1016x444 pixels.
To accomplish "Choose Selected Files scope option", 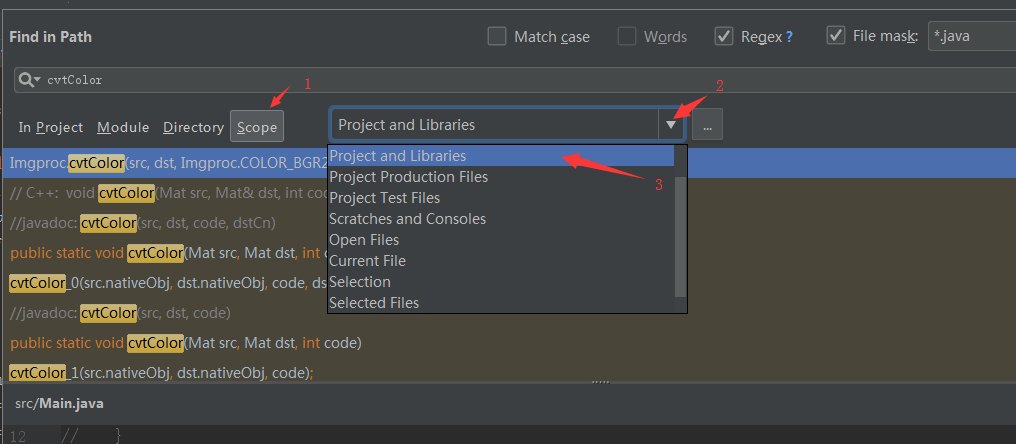I will 501,303.
